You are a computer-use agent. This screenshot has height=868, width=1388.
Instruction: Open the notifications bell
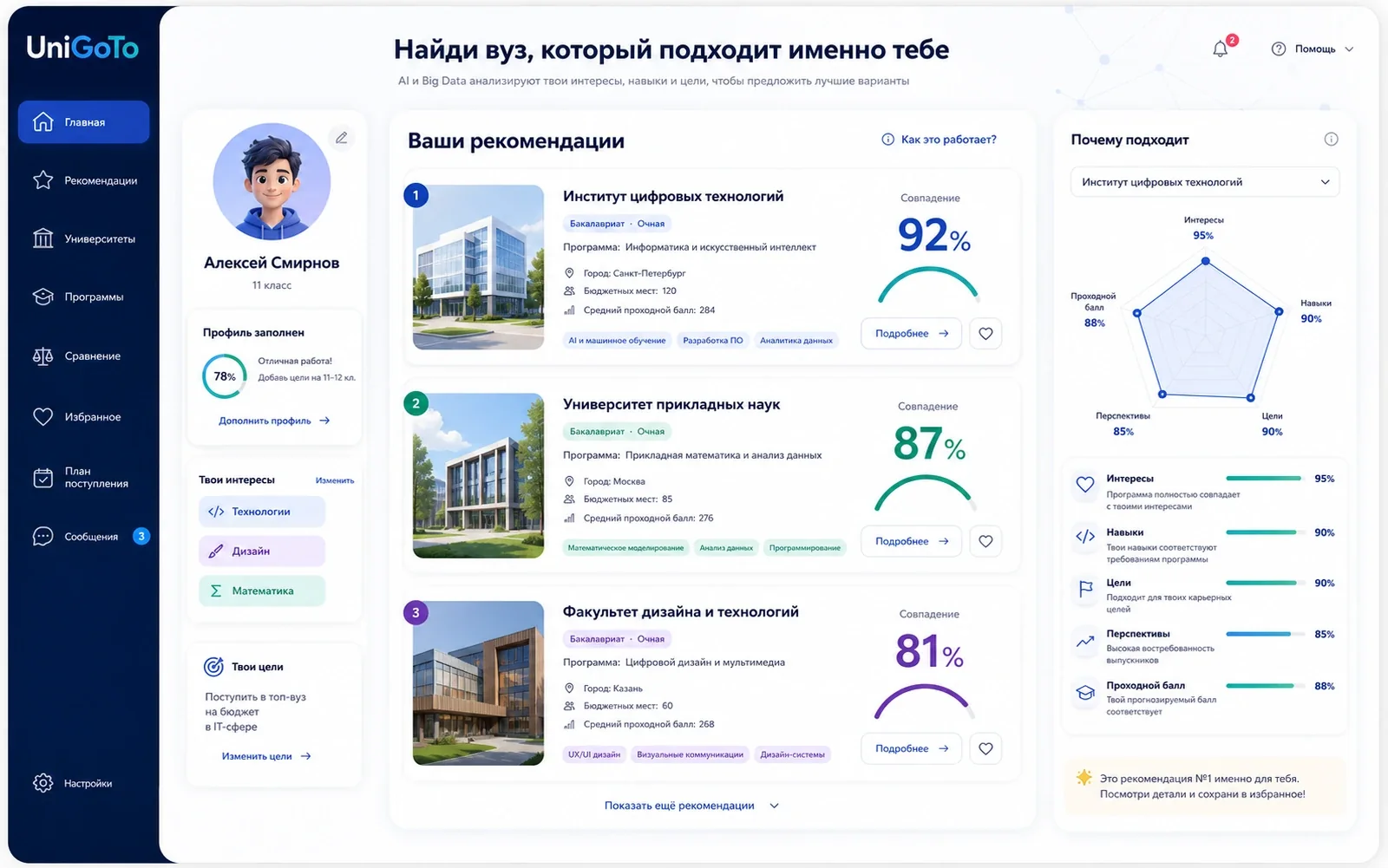1221,49
